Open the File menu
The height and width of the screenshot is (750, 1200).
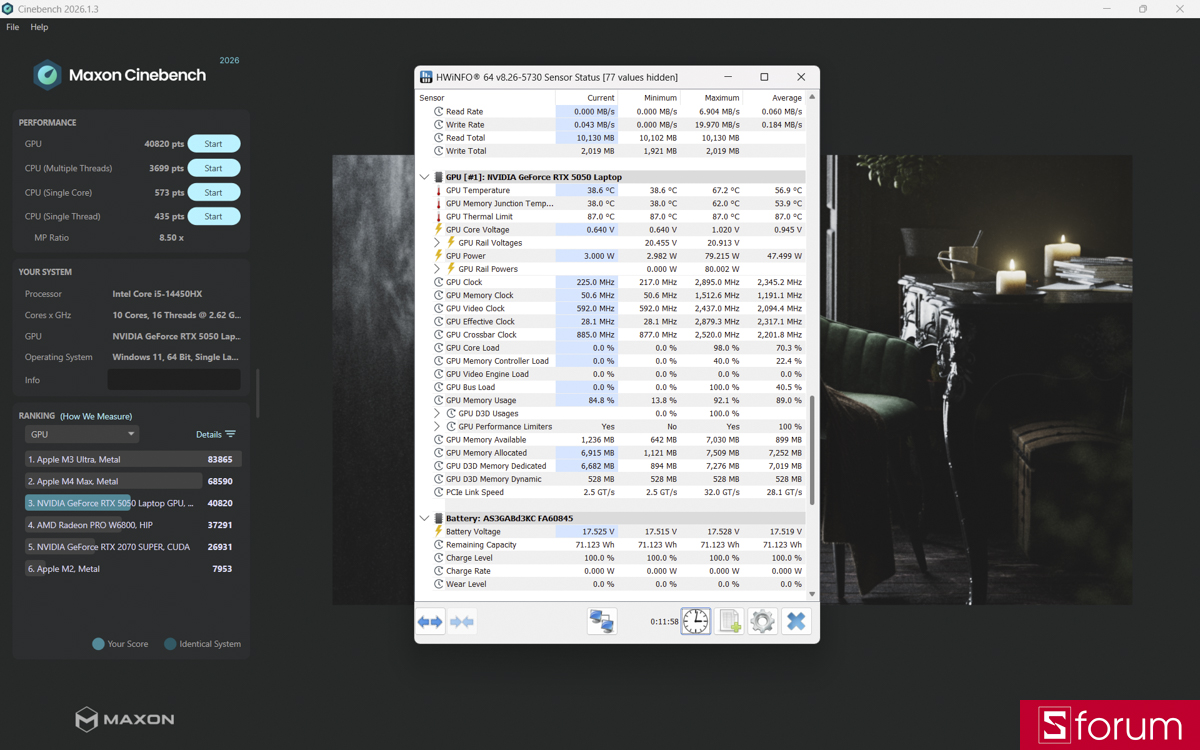pos(12,27)
